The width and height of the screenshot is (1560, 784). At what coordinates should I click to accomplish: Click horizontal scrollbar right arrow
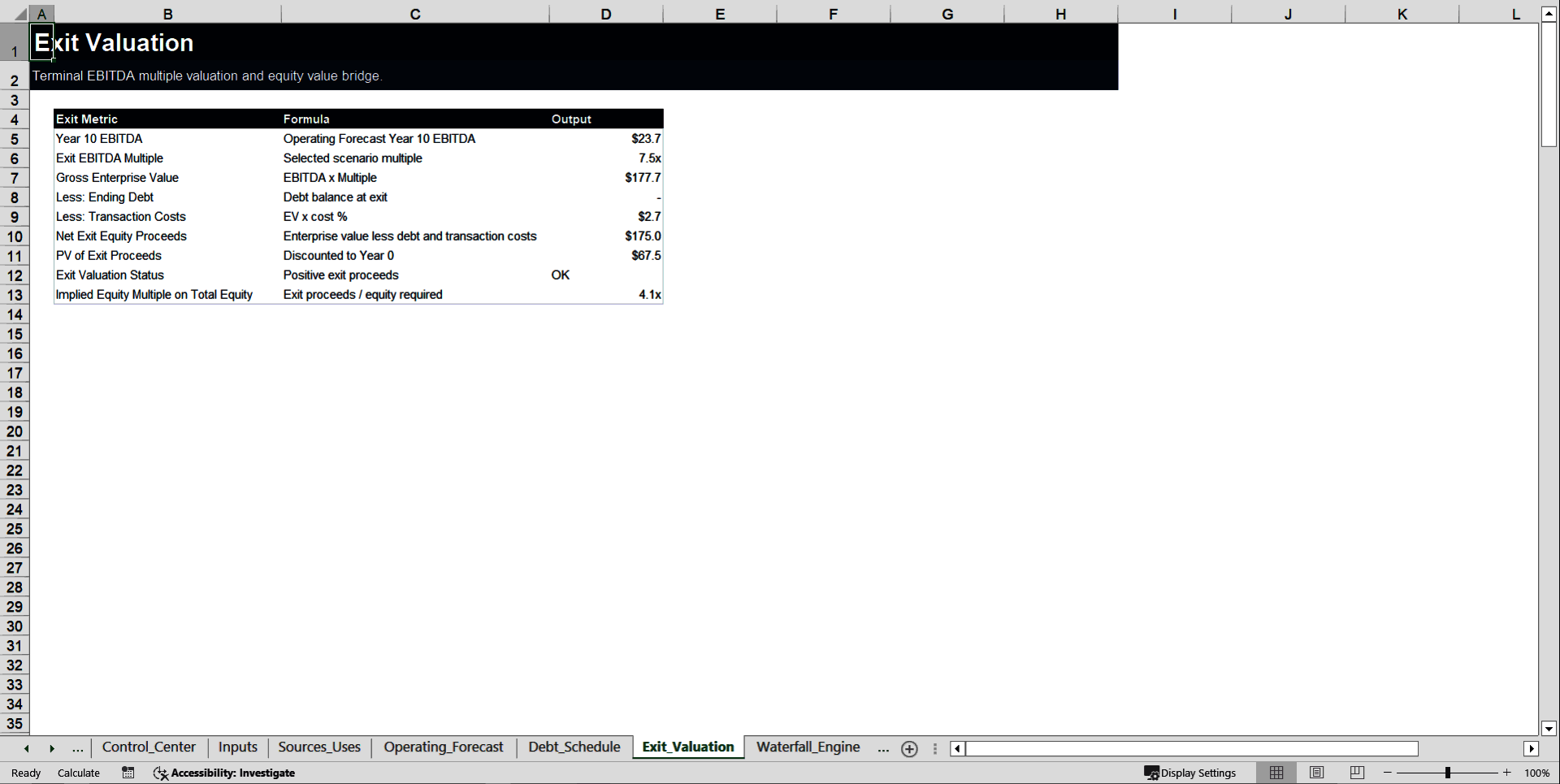[x=1532, y=748]
